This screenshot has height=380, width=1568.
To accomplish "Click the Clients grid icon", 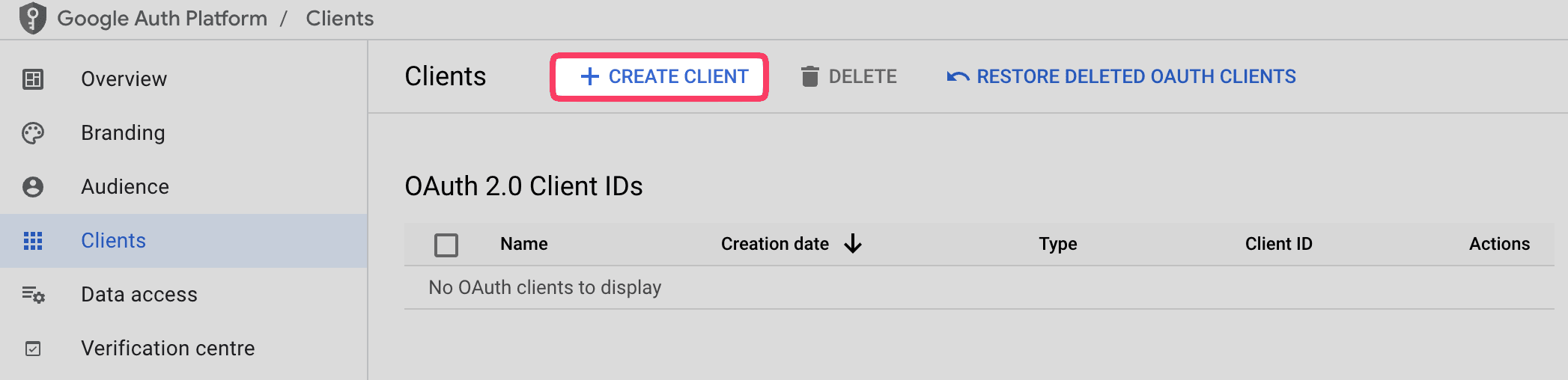I will pyautogui.click(x=33, y=241).
